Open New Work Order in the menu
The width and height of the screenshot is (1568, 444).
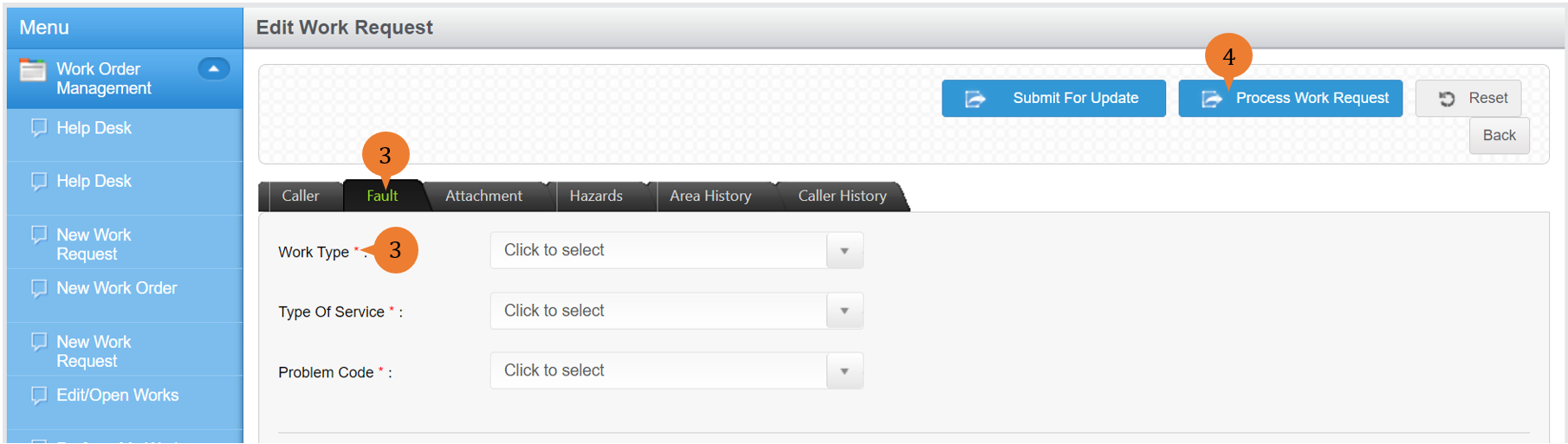(116, 288)
